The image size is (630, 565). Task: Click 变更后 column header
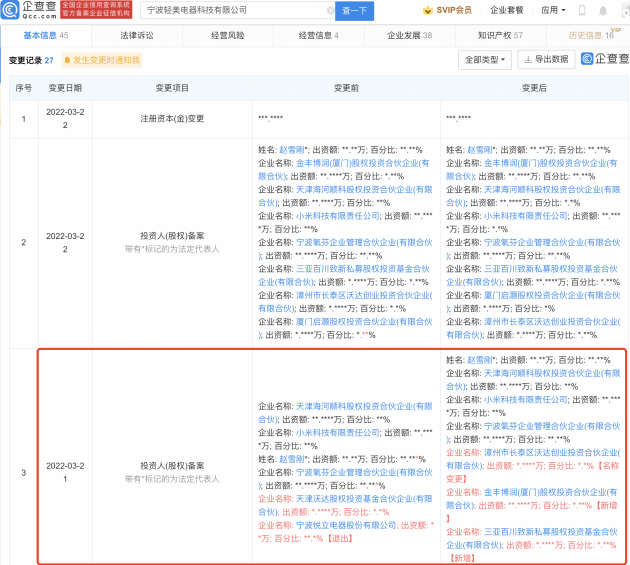pos(534,88)
